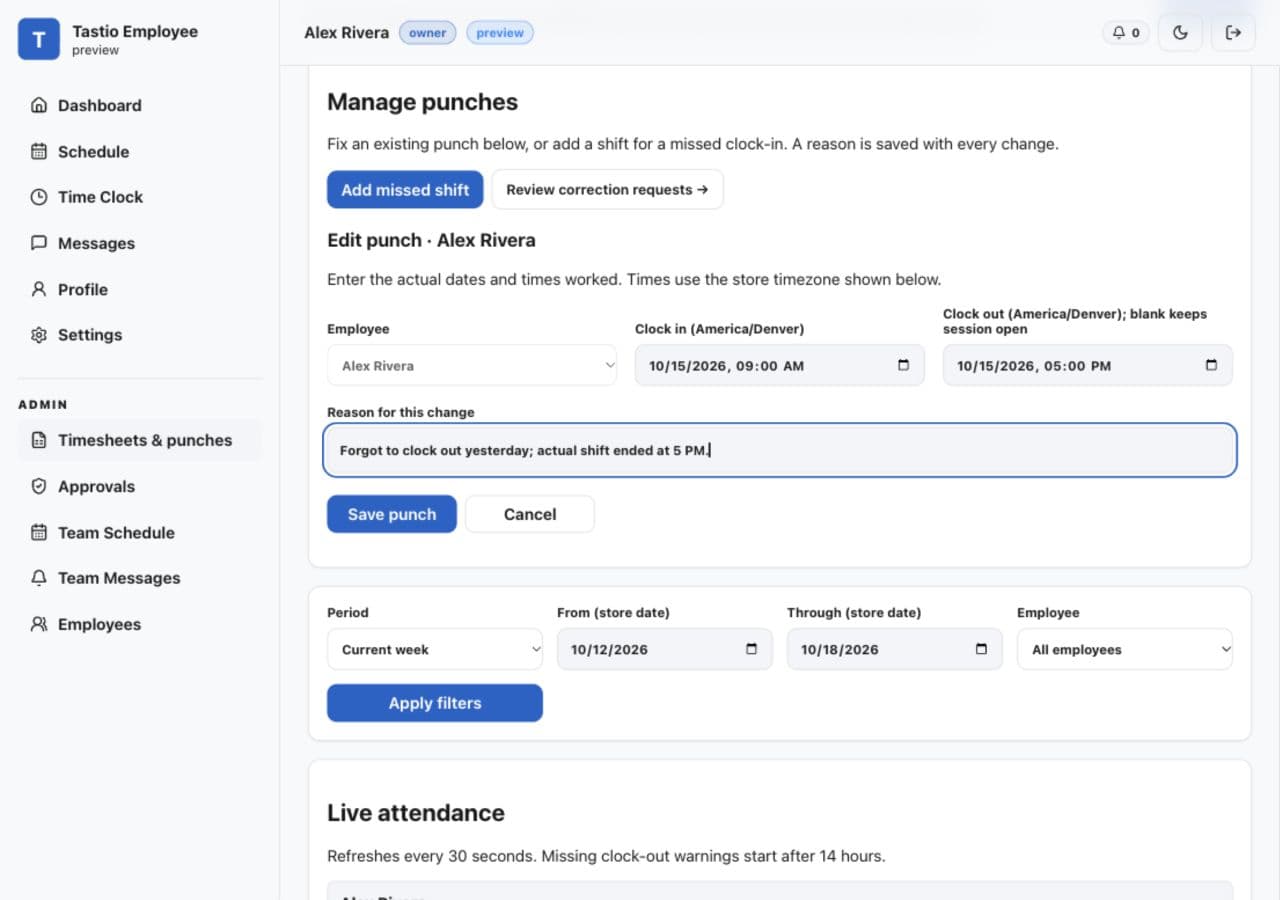Navigate to Time Clock
Viewport: 1280px width, 900px height.
140,197
